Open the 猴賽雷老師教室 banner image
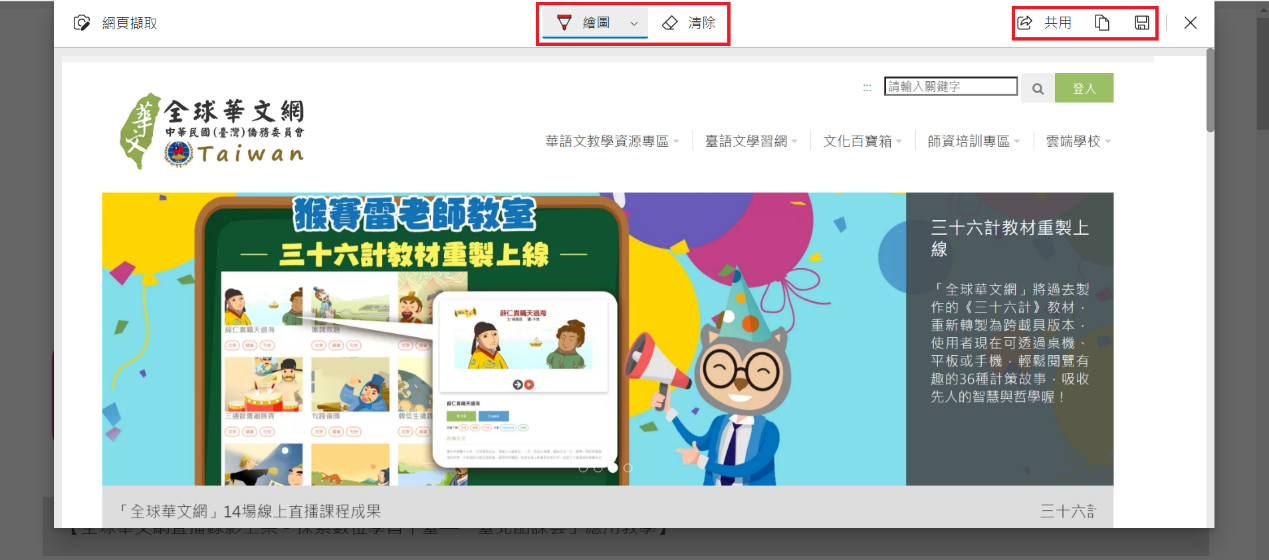1269x560 pixels. pos(504,339)
